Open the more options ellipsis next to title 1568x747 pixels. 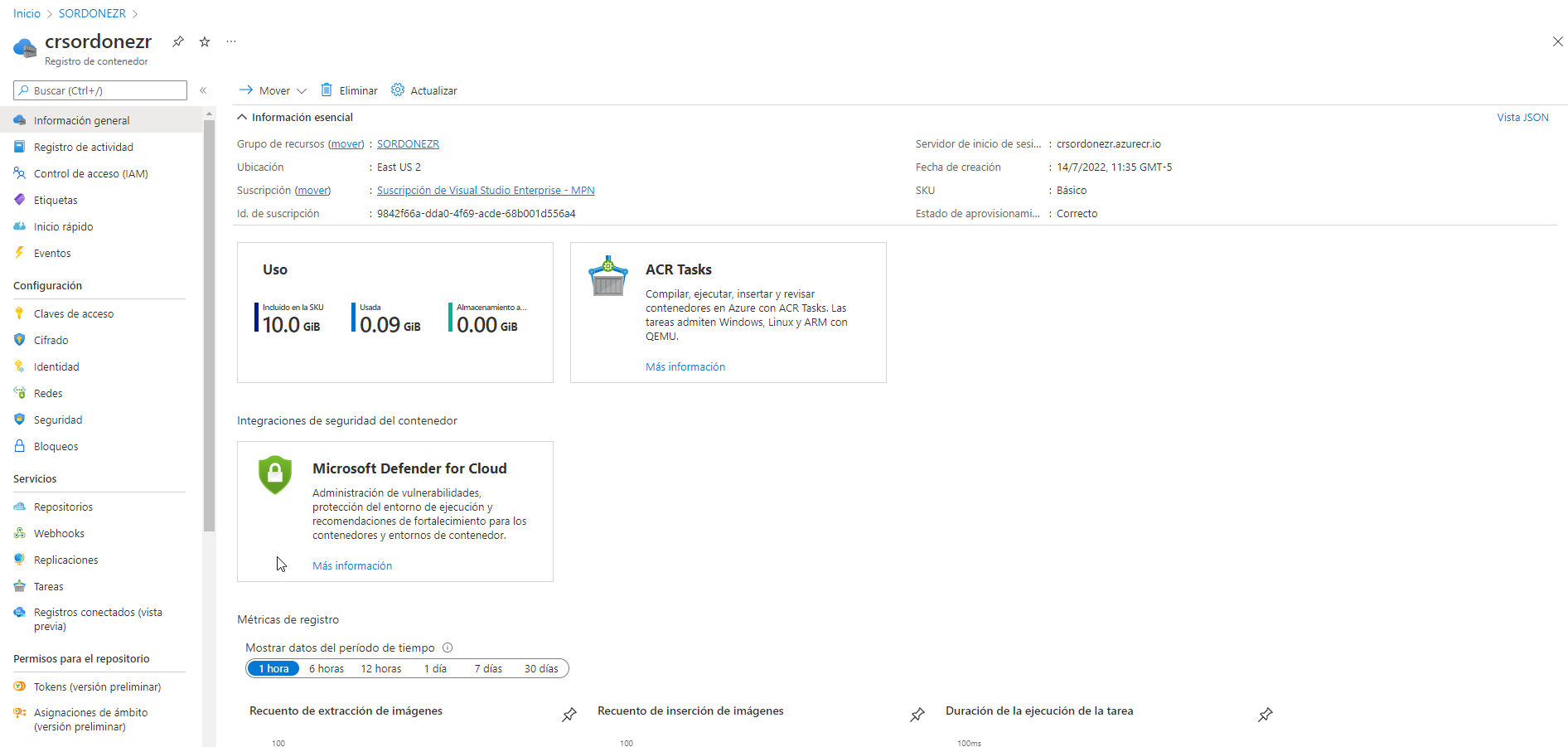(231, 41)
